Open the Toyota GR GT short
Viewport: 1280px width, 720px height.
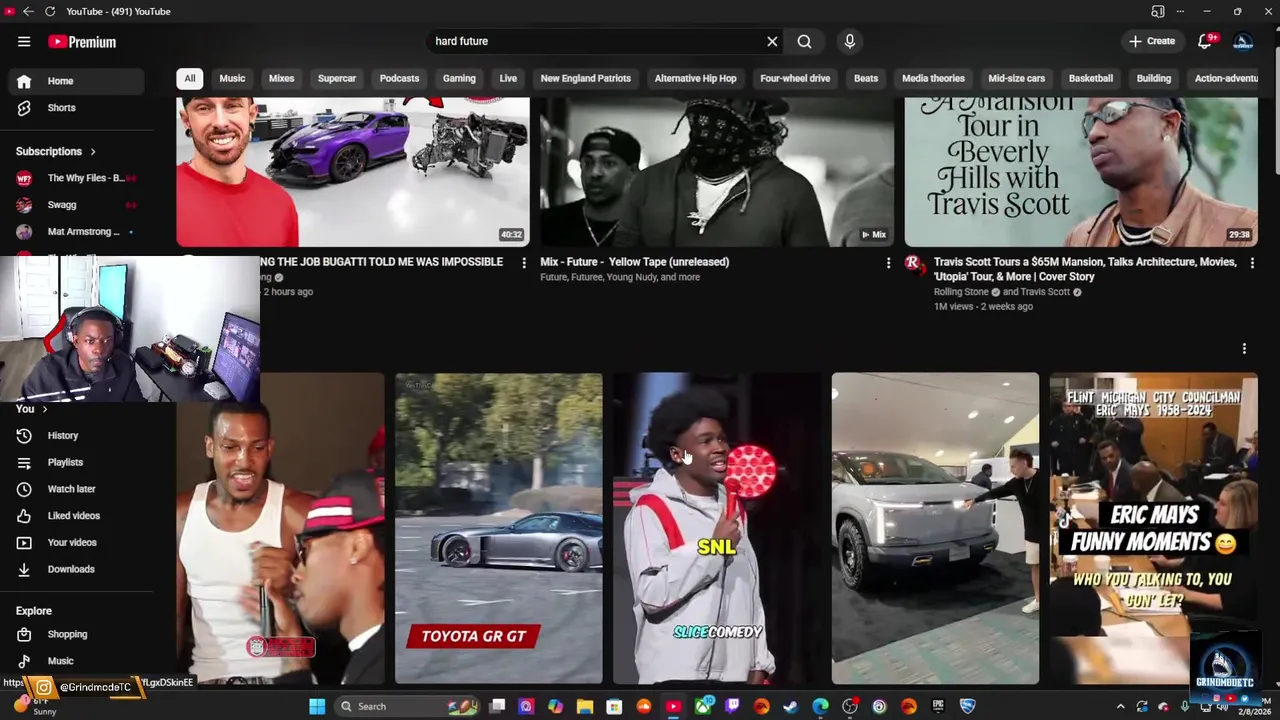(x=498, y=528)
